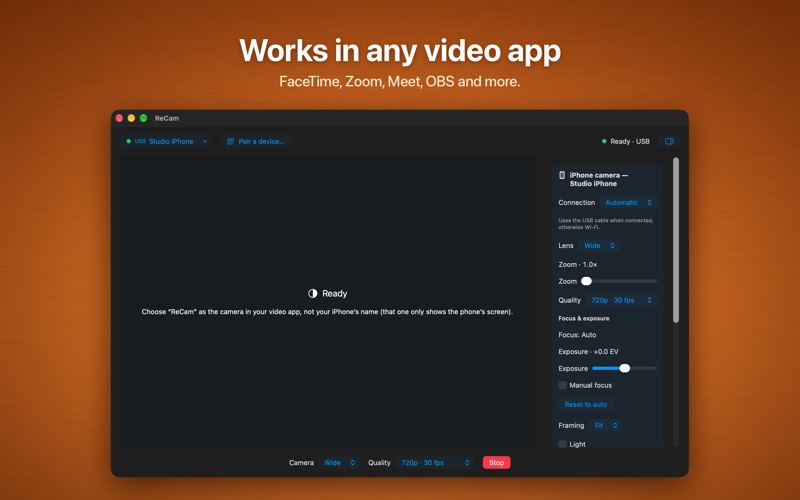The image size is (800, 500).
Task: Click the green fullscreen window button
Action: pos(143,118)
